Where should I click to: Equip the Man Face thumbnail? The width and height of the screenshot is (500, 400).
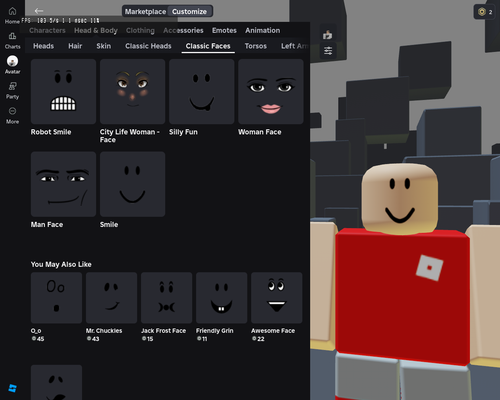pos(63,184)
